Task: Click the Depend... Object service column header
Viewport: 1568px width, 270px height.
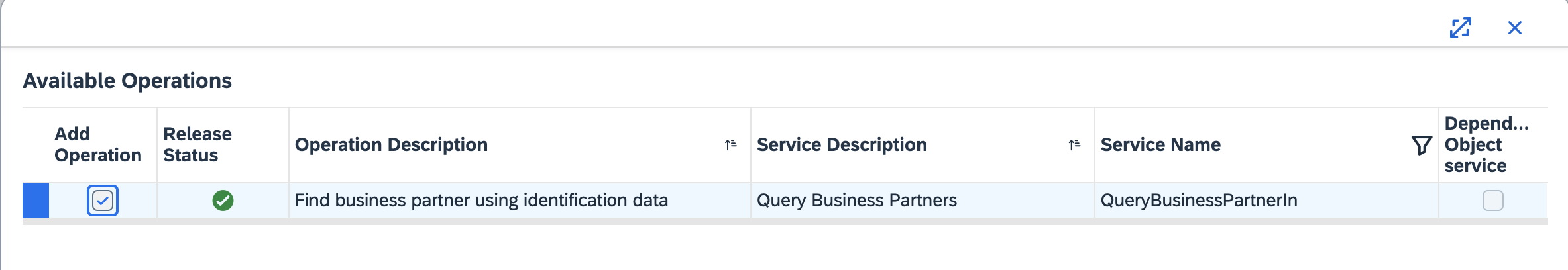Action: click(x=1486, y=145)
